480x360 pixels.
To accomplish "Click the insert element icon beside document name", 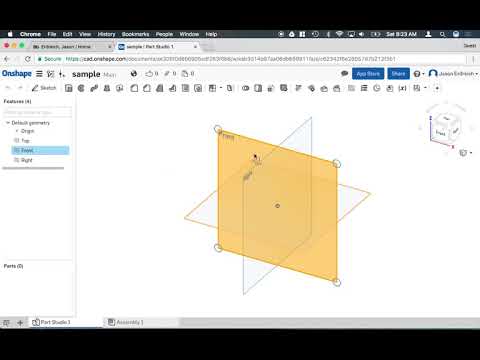I will (62, 74).
